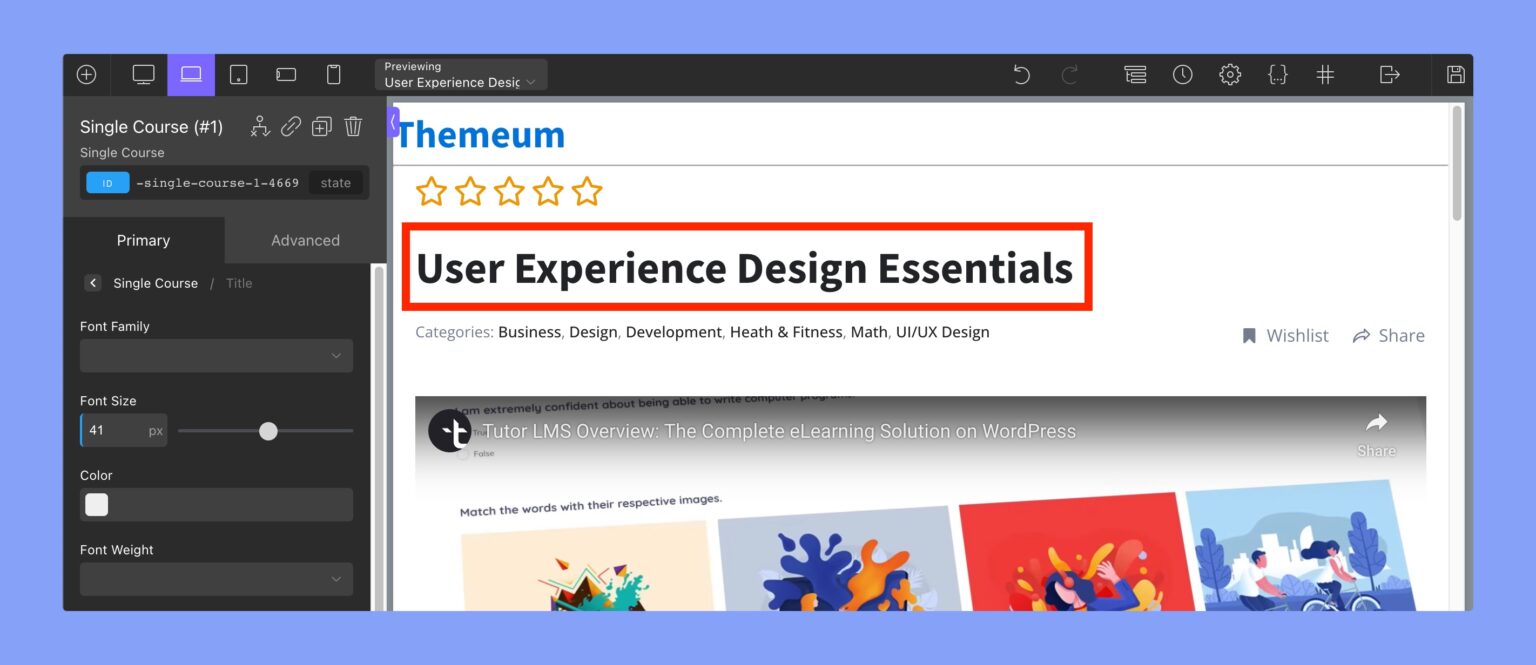Switch to the Advanced tab
Image resolution: width=1536 pixels, height=665 pixels.
[x=305, y=240]
